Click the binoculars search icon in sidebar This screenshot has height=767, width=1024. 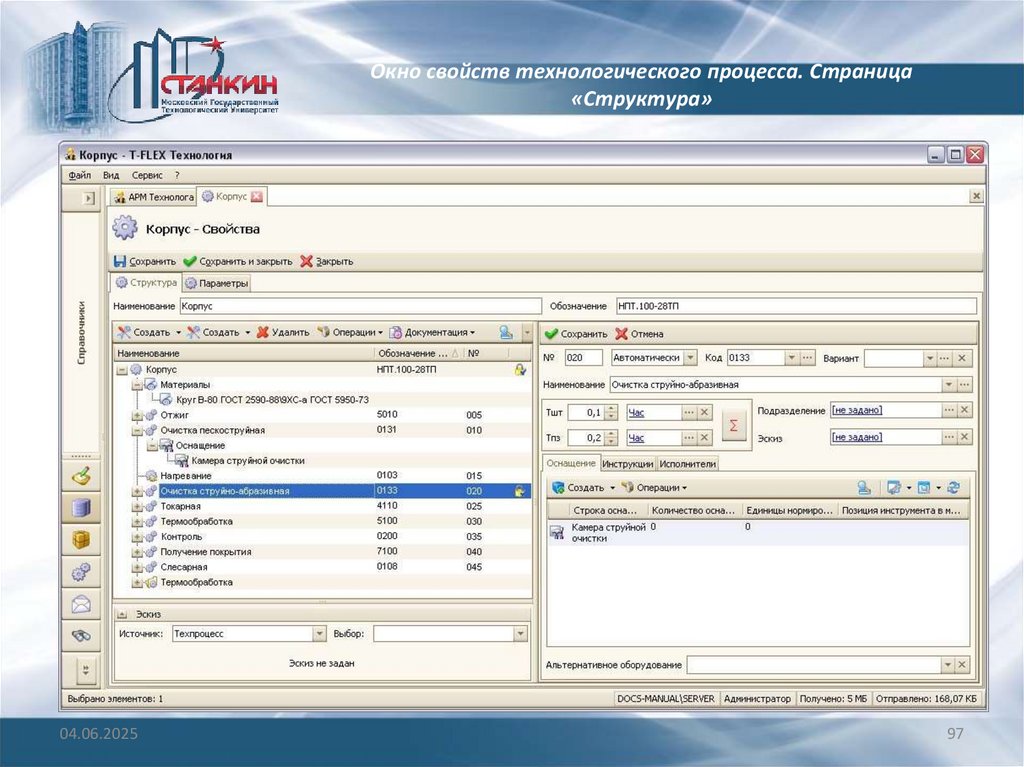tap(81, 634)
